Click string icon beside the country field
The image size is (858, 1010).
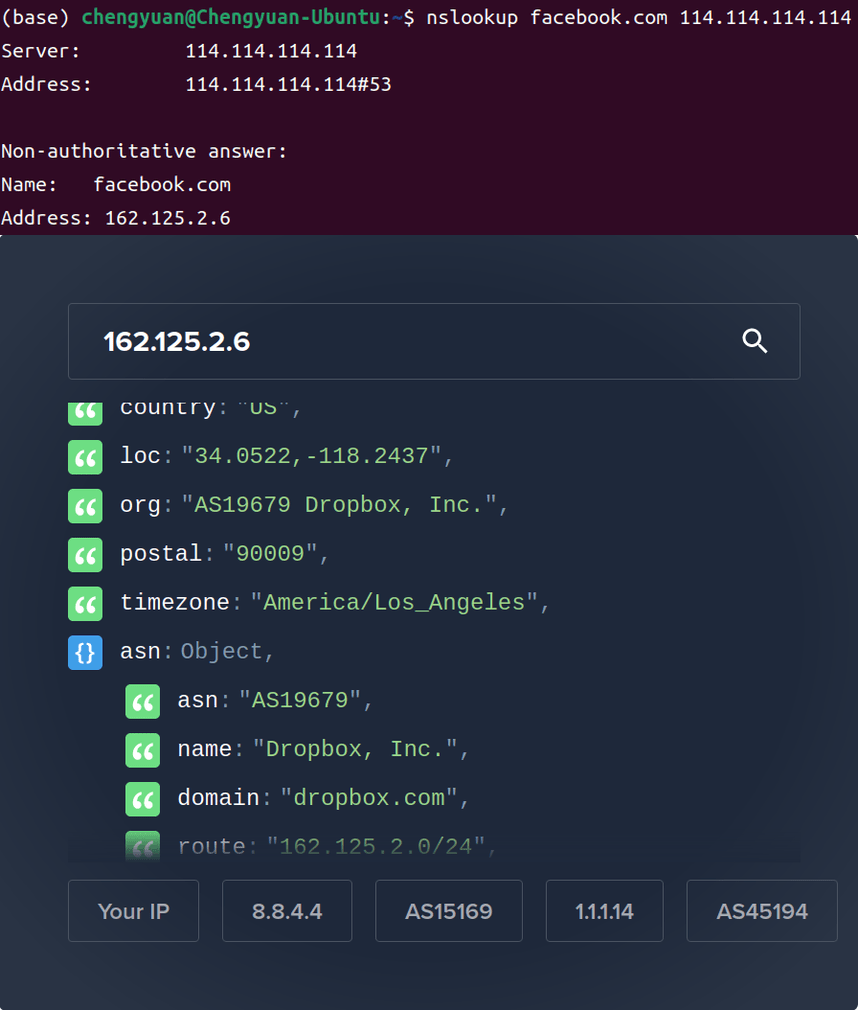(x=85, y=413)
